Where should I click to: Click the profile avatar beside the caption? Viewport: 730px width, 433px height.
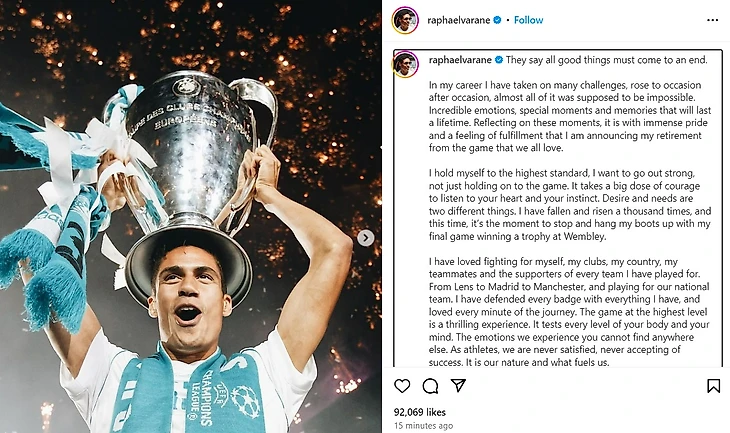click(405, 64)
